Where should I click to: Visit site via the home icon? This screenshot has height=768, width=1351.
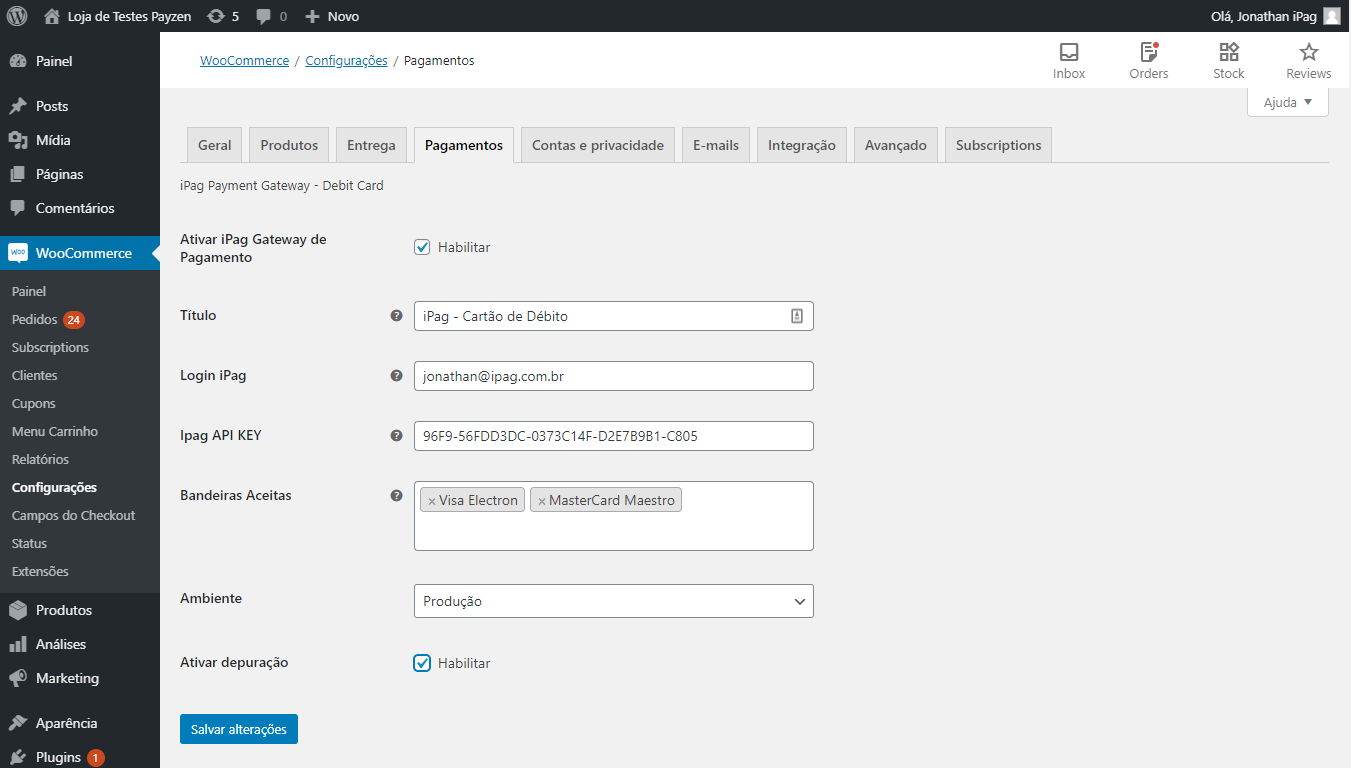point(52,16)
